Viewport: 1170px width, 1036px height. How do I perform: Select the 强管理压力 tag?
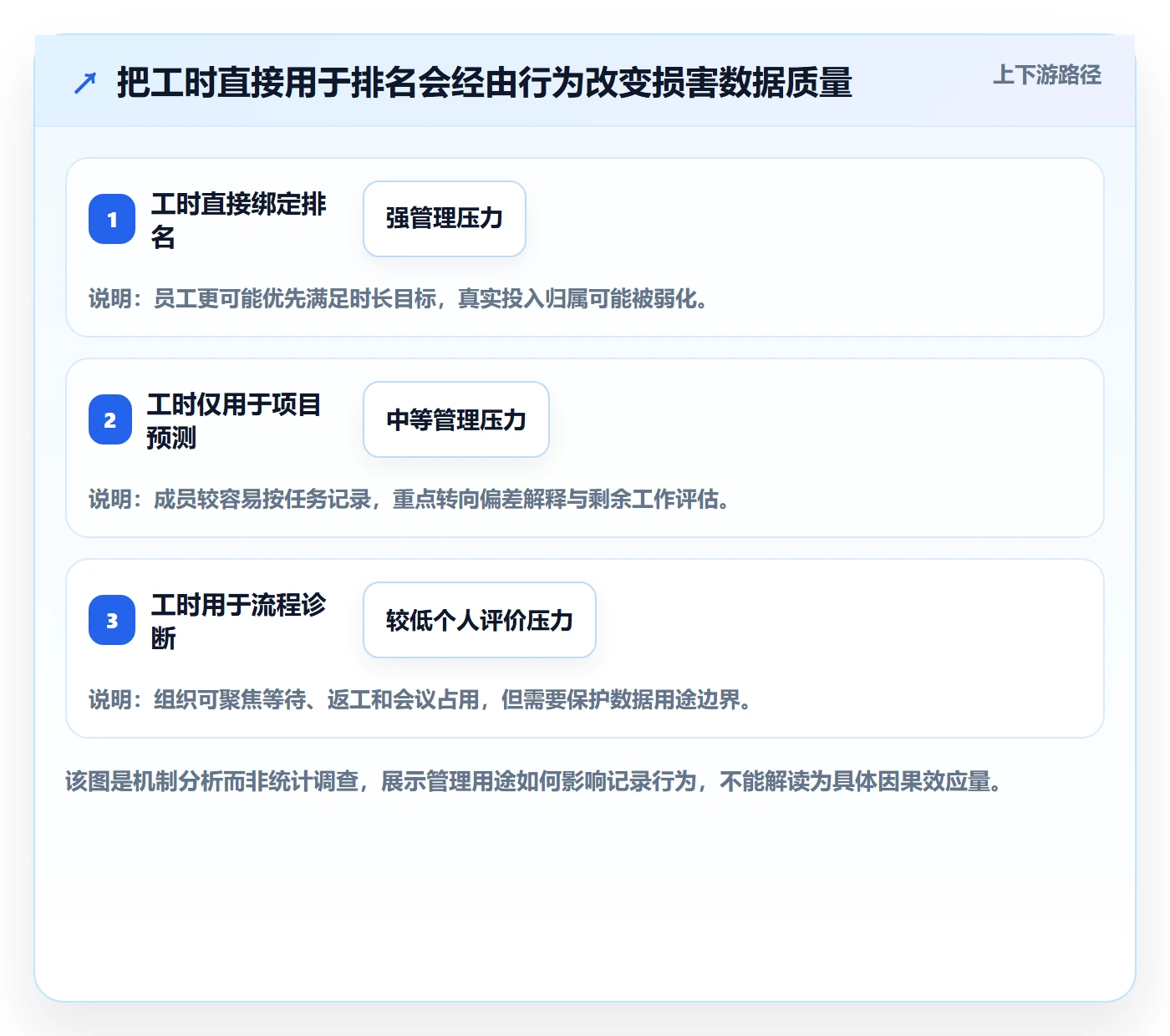pos(445,219)
